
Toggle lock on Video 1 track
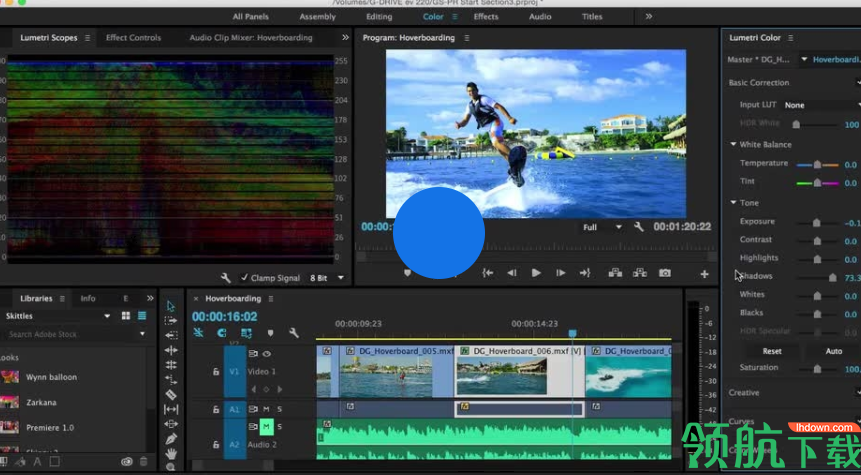tap(216, 372)
